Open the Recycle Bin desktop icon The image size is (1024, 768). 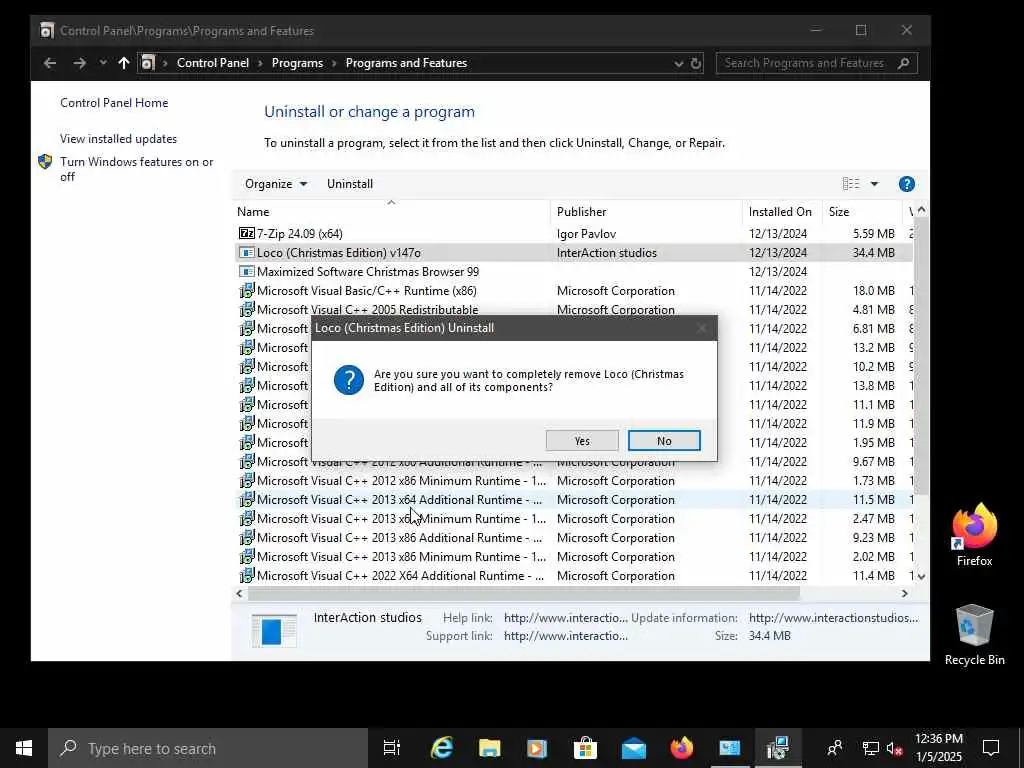point(974,635)
